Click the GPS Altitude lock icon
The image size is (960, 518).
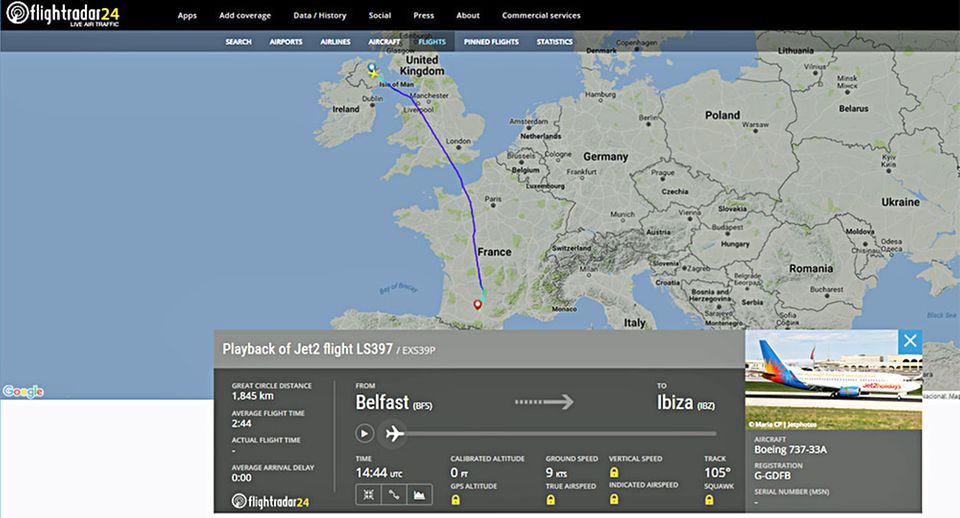[x=458, y=498]
